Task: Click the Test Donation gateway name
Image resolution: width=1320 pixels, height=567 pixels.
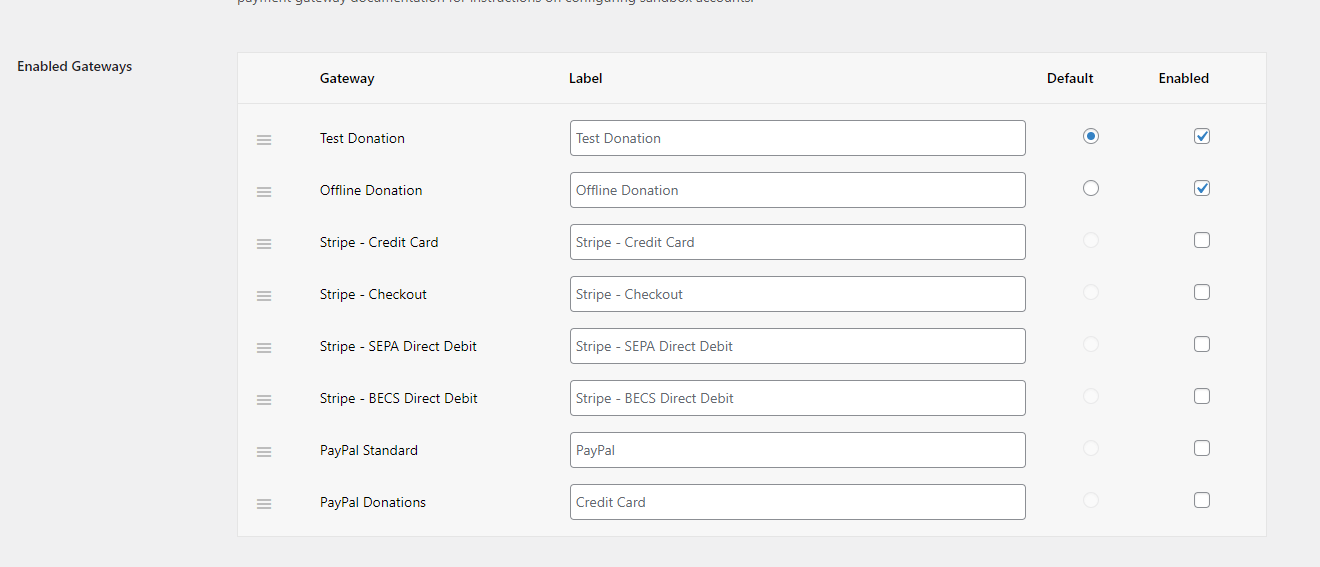Action: [x=362, y=138]
